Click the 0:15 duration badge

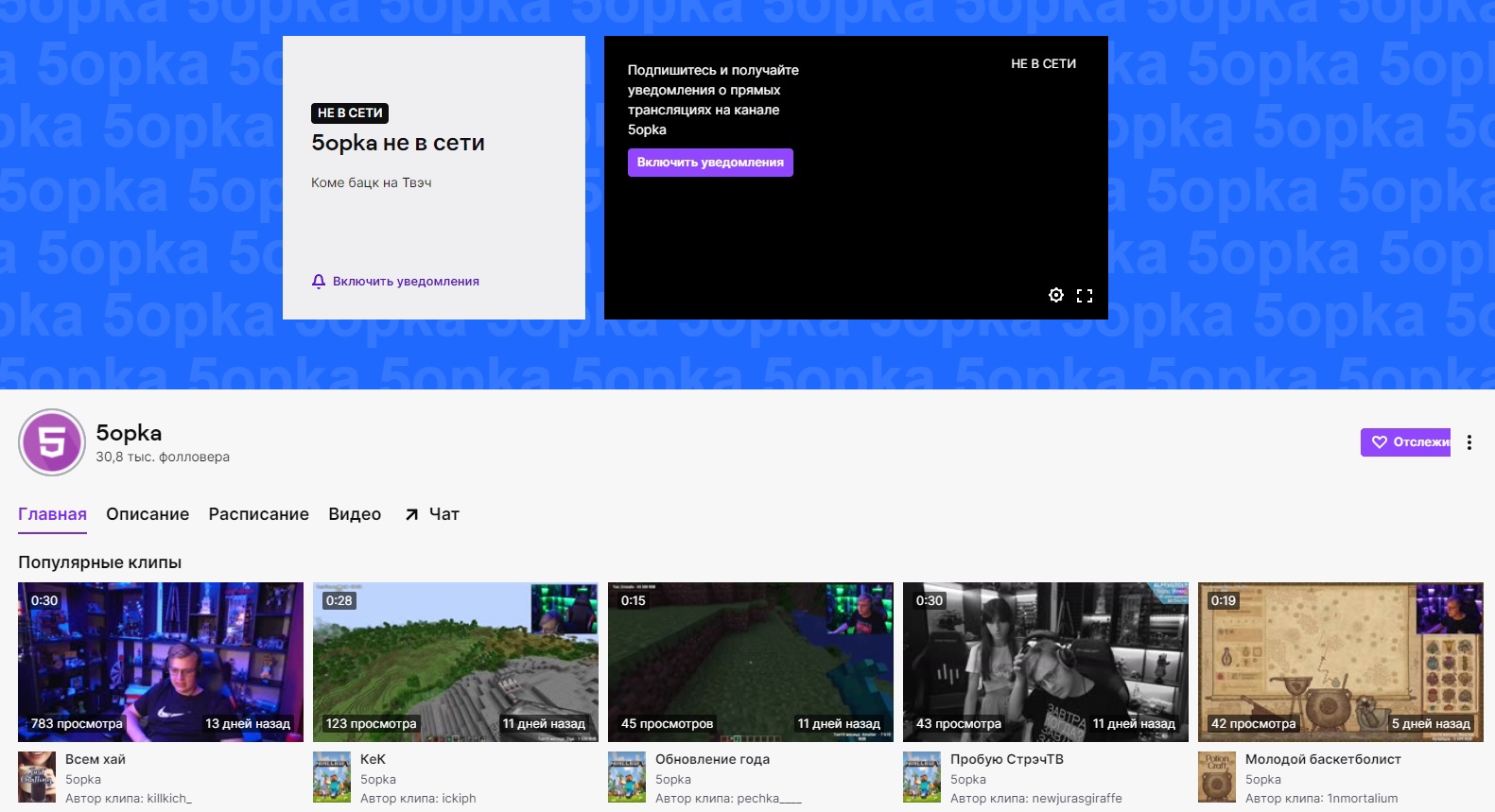click(x=634, y=600)
